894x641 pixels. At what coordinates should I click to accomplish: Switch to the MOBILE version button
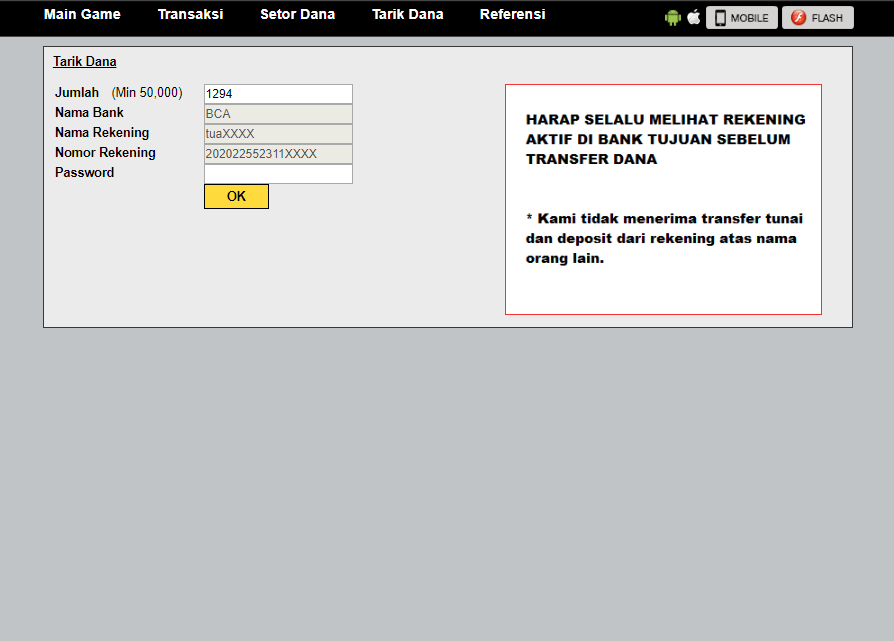pos(742,18)
